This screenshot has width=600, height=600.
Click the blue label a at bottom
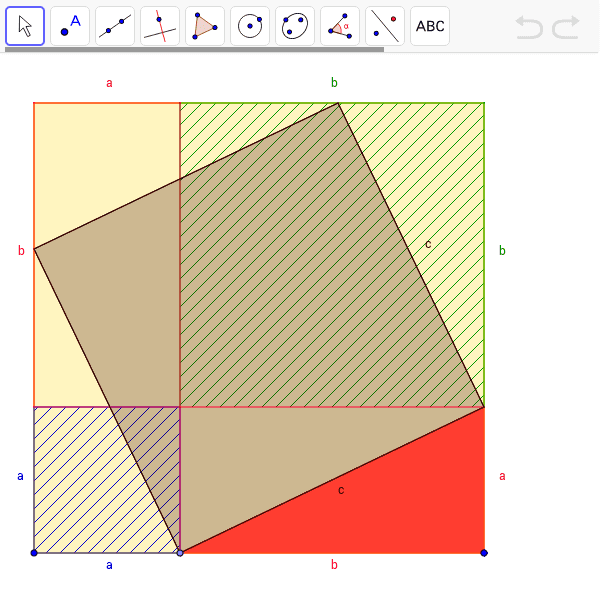[x=109, y=565]
